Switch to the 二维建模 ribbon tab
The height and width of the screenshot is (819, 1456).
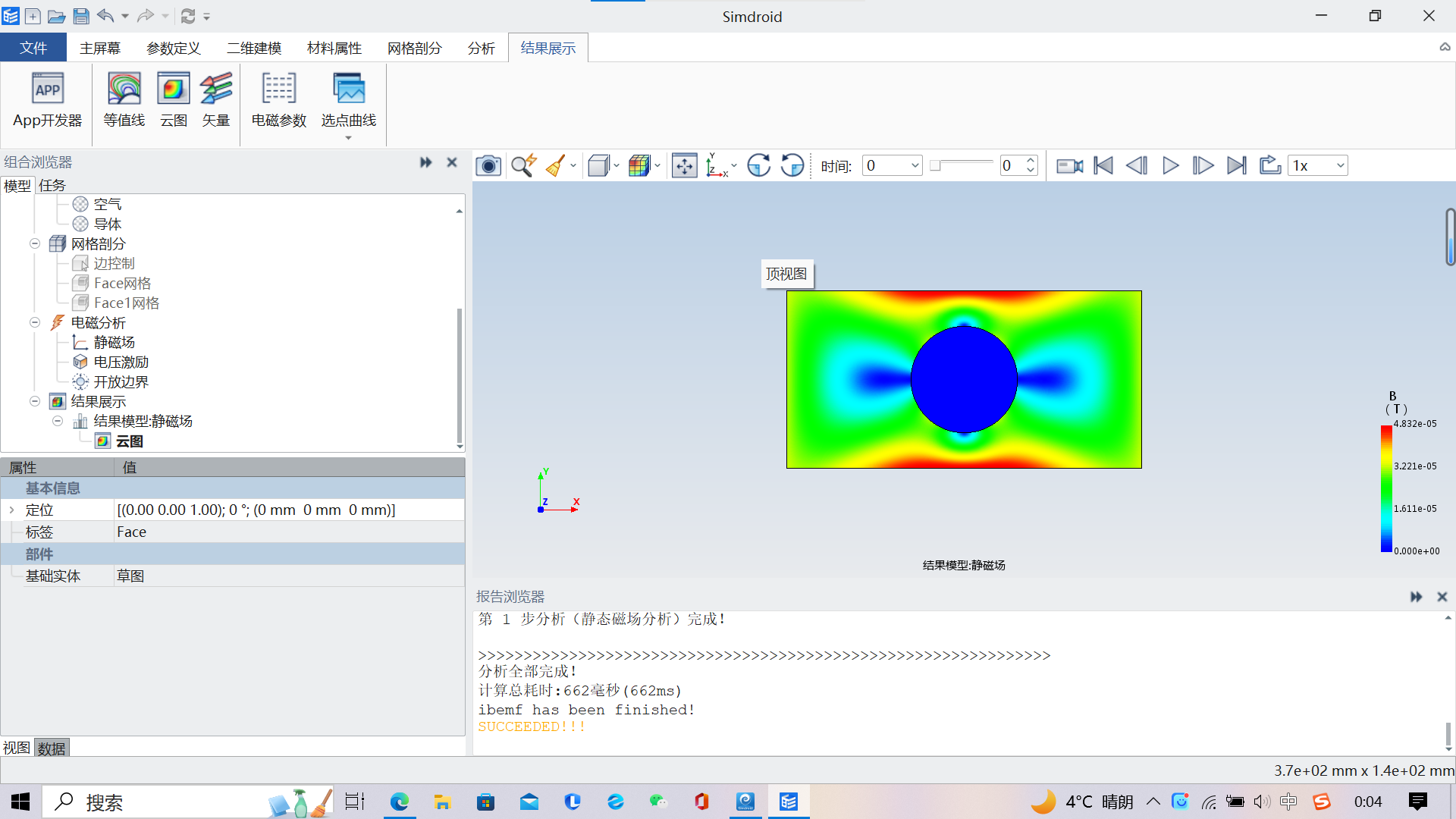click(x=254, y=48)
